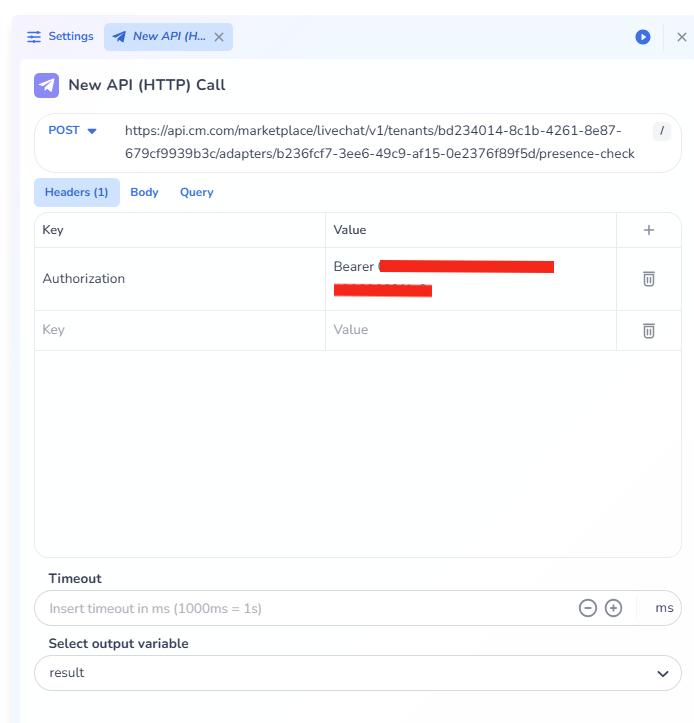
Task: Switch to the New API (H... tab
Action: click(168, 36)
